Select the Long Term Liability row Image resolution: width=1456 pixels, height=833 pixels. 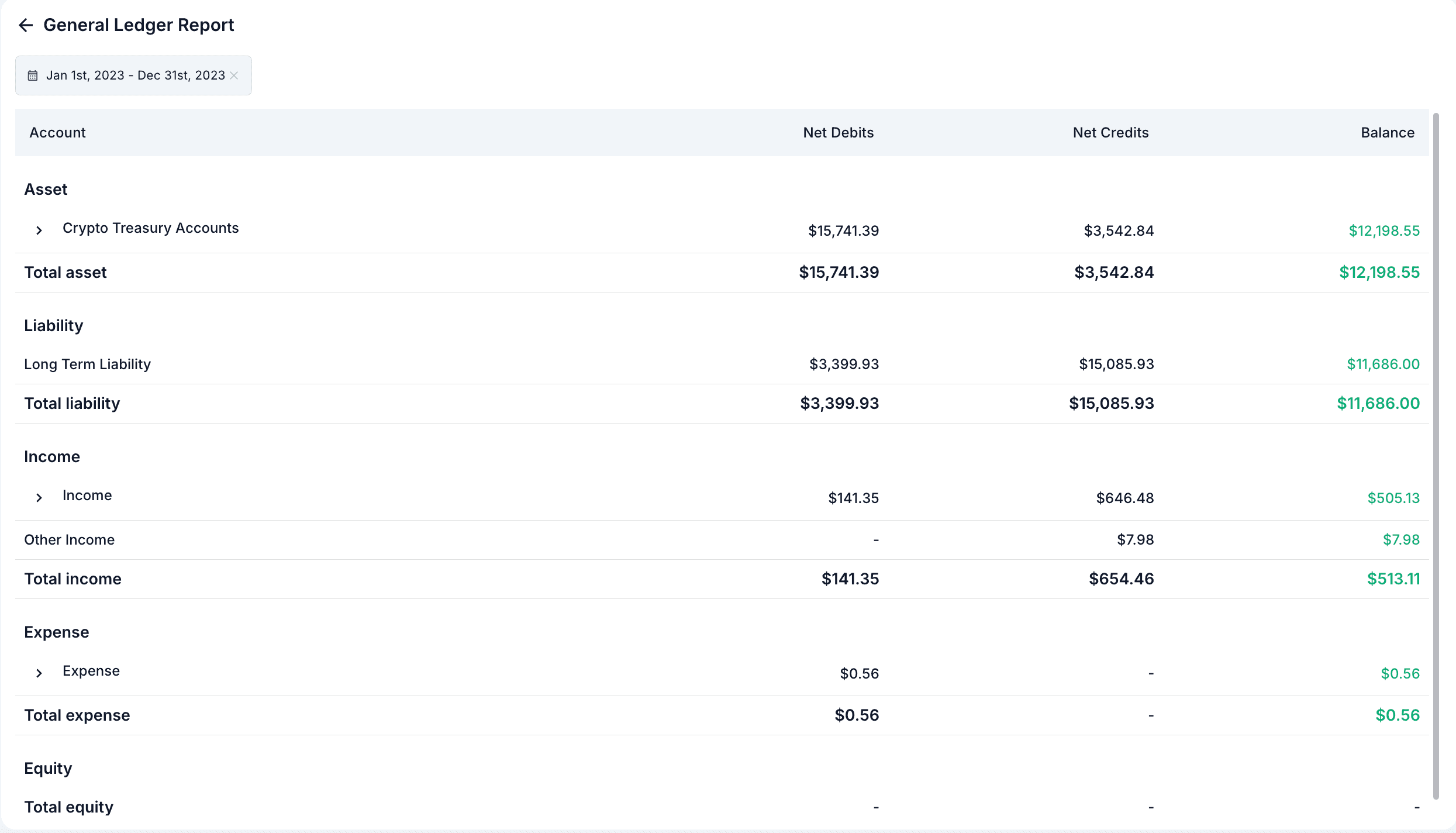pos(88,364)
